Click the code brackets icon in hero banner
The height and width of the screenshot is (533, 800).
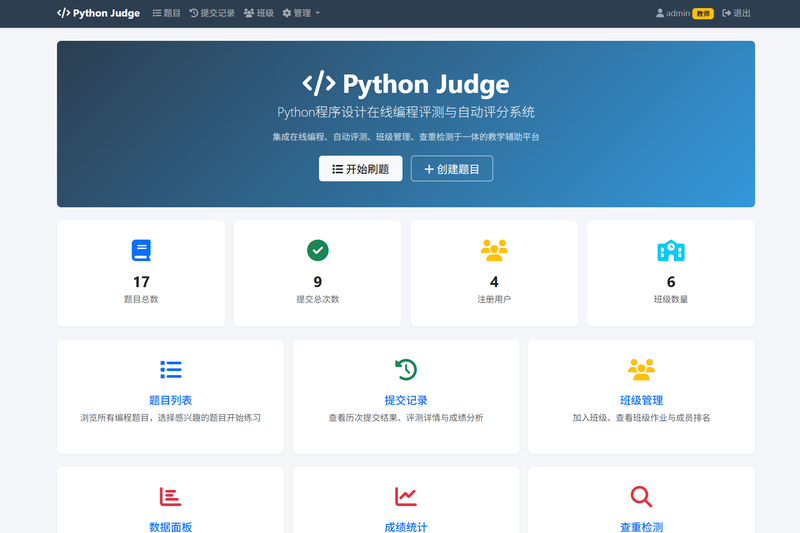(x=318, y=83)
